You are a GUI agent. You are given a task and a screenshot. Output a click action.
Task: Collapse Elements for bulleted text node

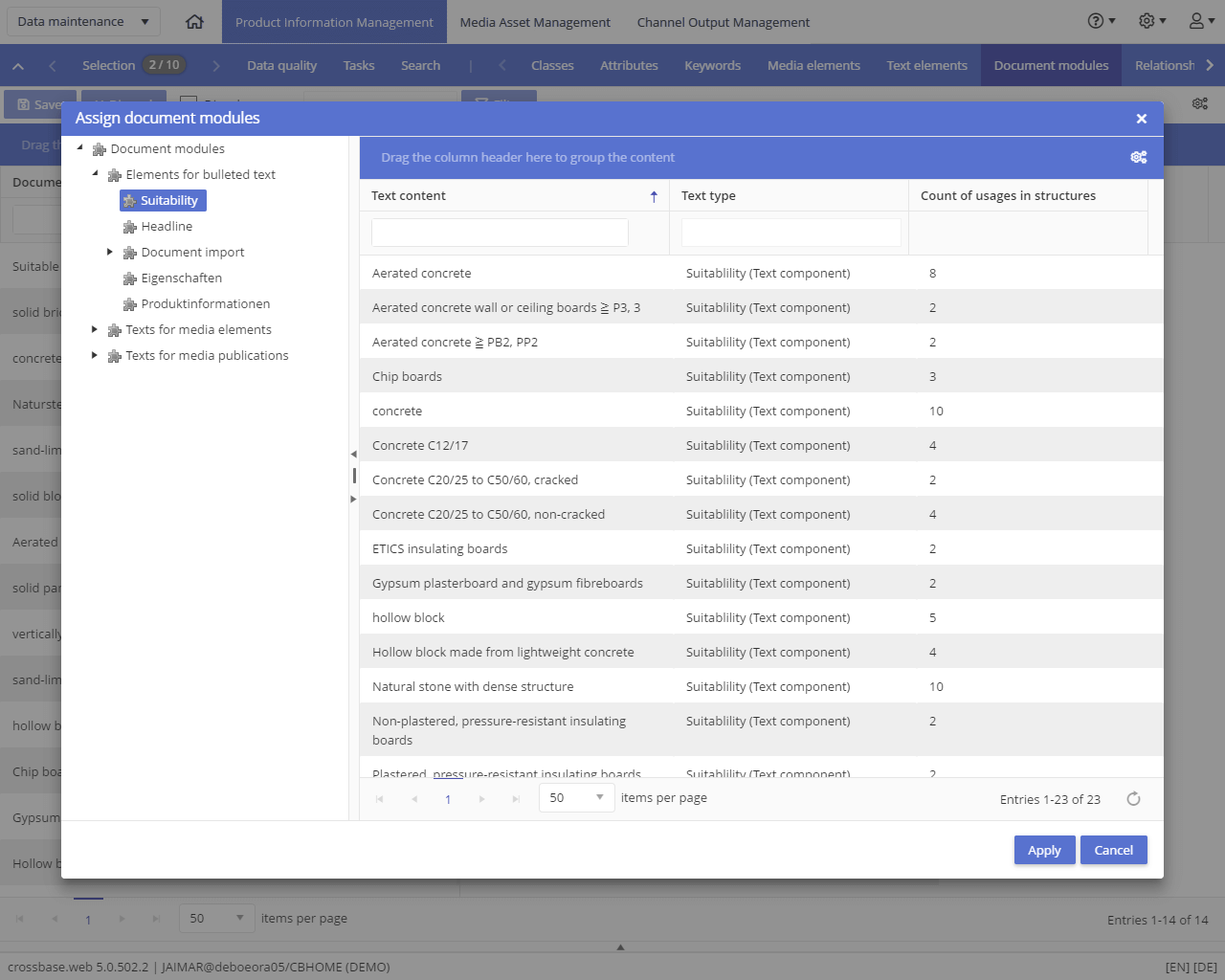click(x=95, y=174)
